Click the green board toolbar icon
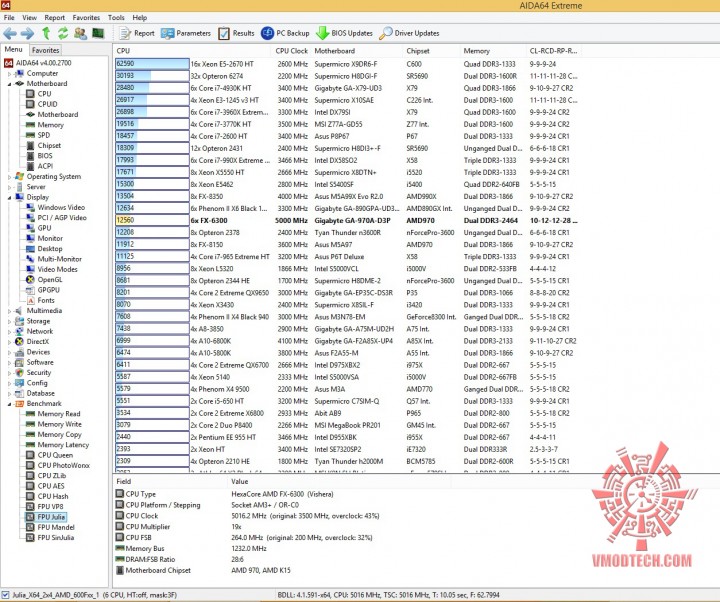Viewport: 720px width, 602px height. [98, 33]
